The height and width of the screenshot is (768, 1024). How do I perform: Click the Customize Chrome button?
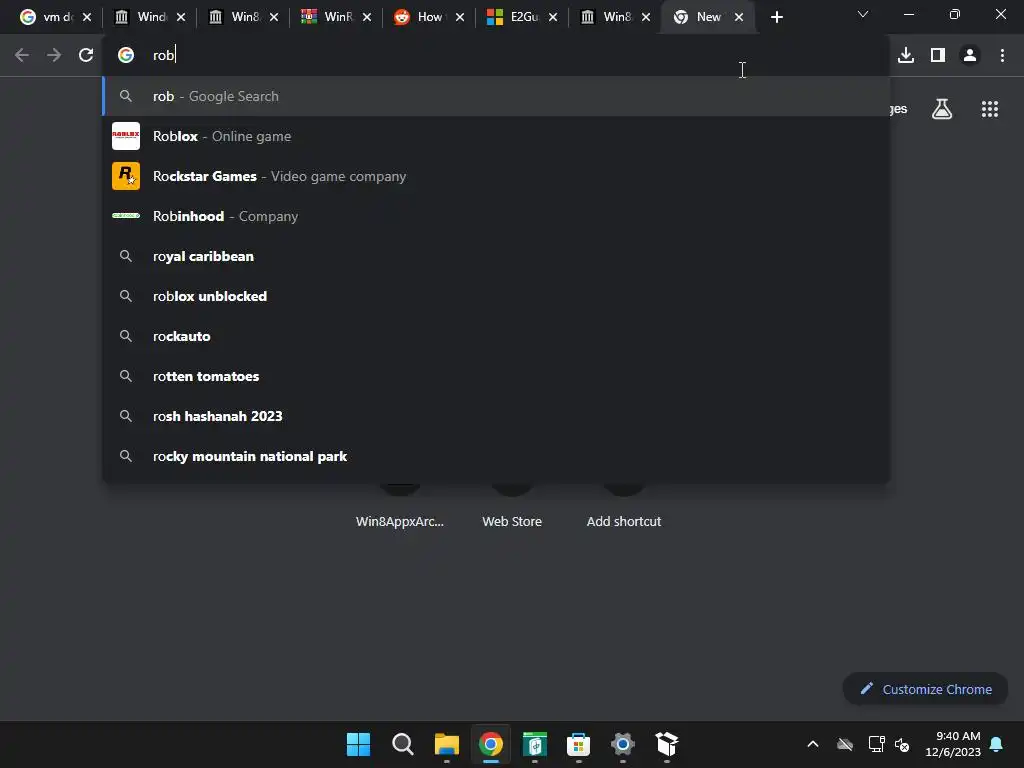coord(925,689)
